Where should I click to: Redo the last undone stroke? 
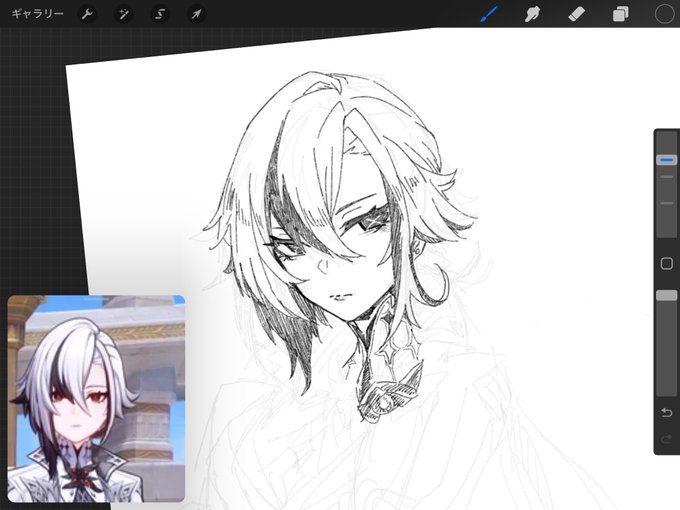click(x=667, y=439)
